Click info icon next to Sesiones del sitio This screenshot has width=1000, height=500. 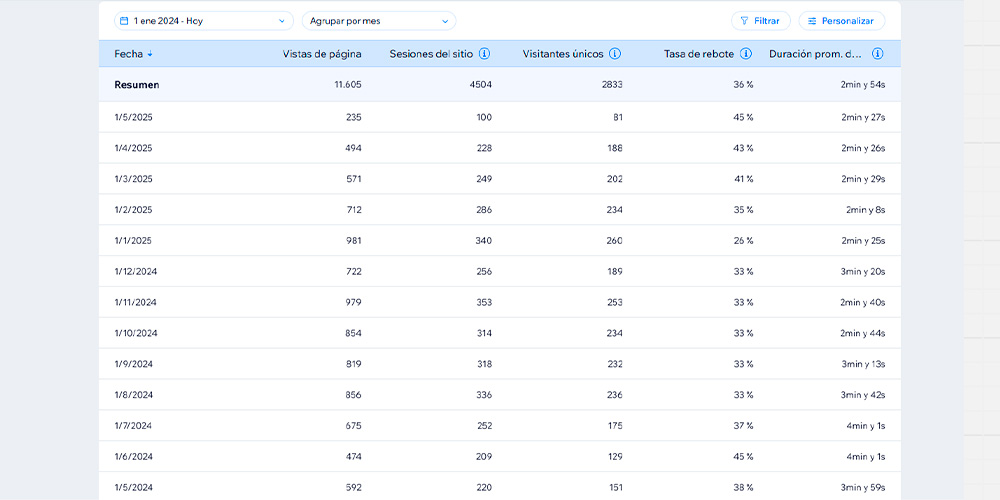(x=485, y=54)
